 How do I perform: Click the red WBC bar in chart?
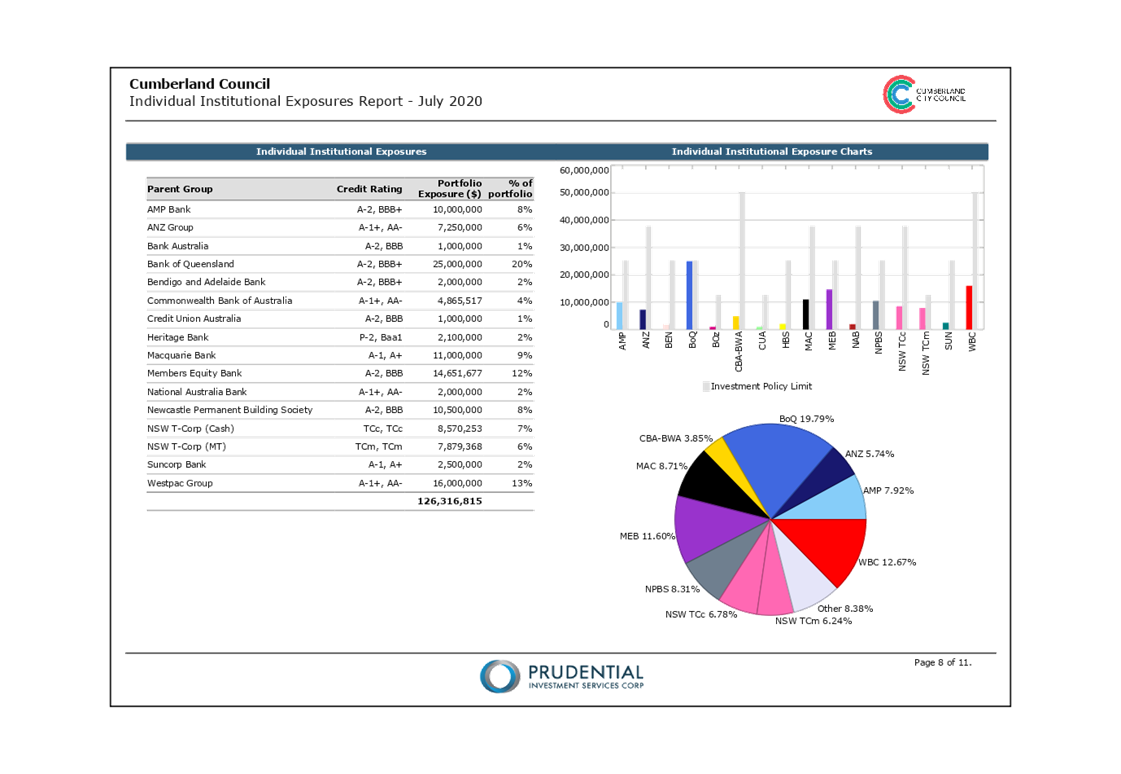[969, 308]
